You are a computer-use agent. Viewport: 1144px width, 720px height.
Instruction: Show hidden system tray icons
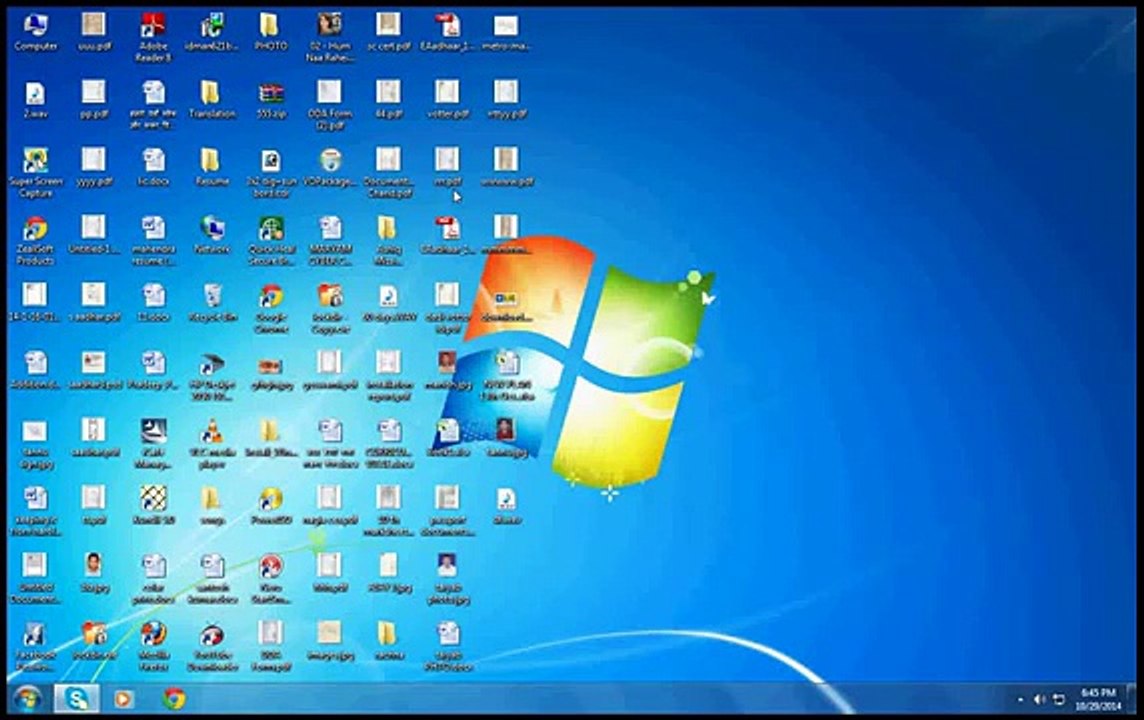tap(1020, 700)
